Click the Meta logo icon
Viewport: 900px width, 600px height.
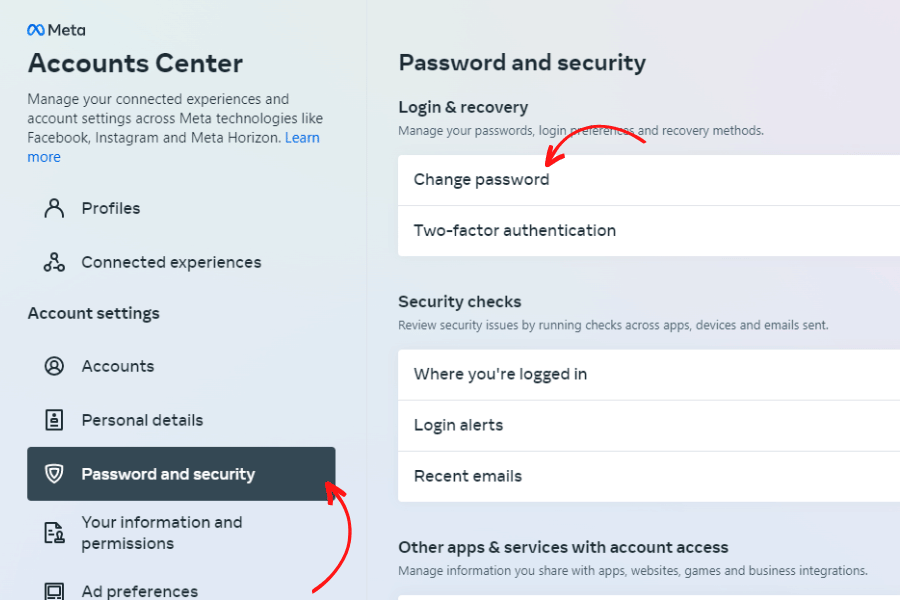pos(35,29)
